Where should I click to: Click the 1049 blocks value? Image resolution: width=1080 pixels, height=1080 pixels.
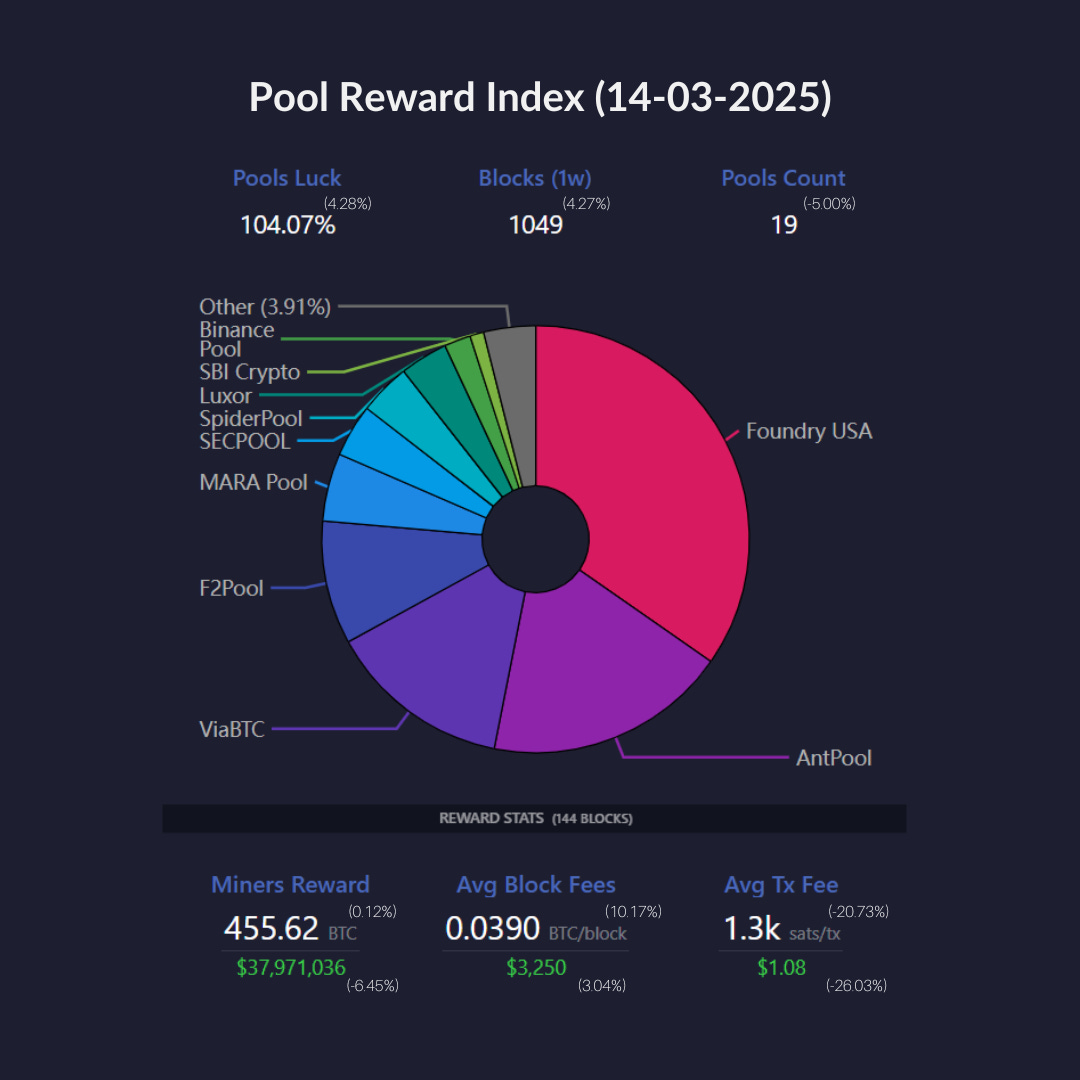click(535, 225)
